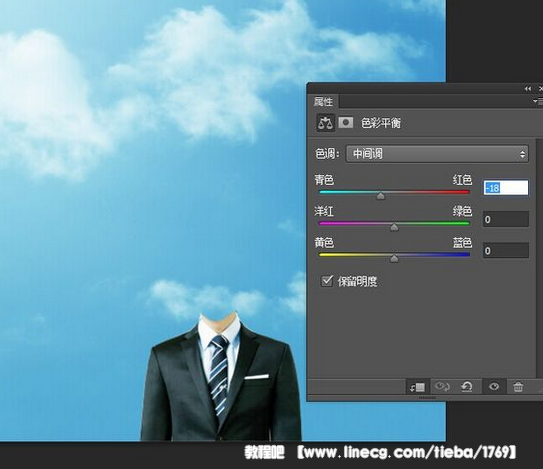Viewport: 543px width, 469px height.
Task: Close the Properties panel
Action: coord(540,89)
